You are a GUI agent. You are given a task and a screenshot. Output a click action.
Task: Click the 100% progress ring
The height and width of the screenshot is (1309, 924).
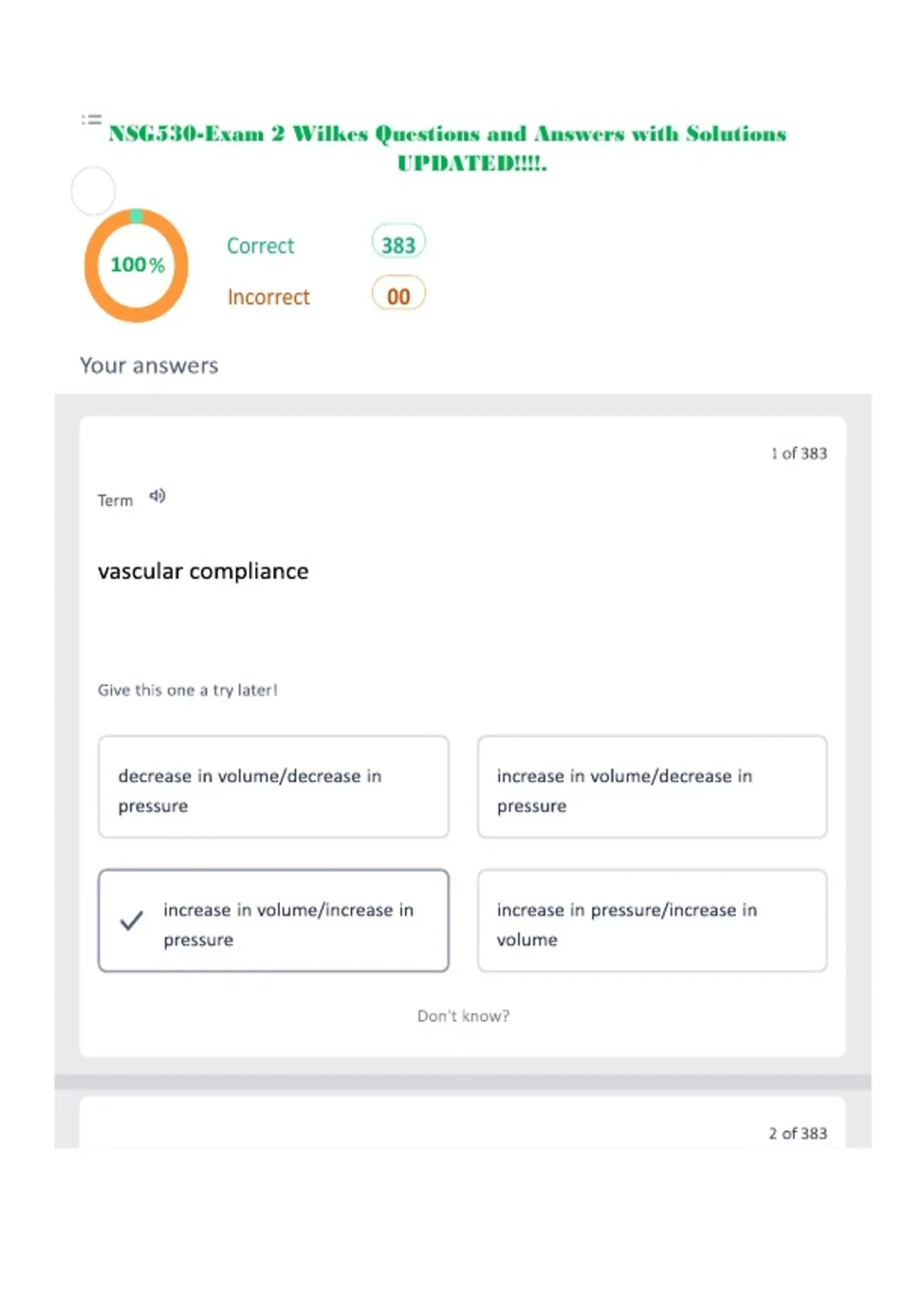point(136,265)
